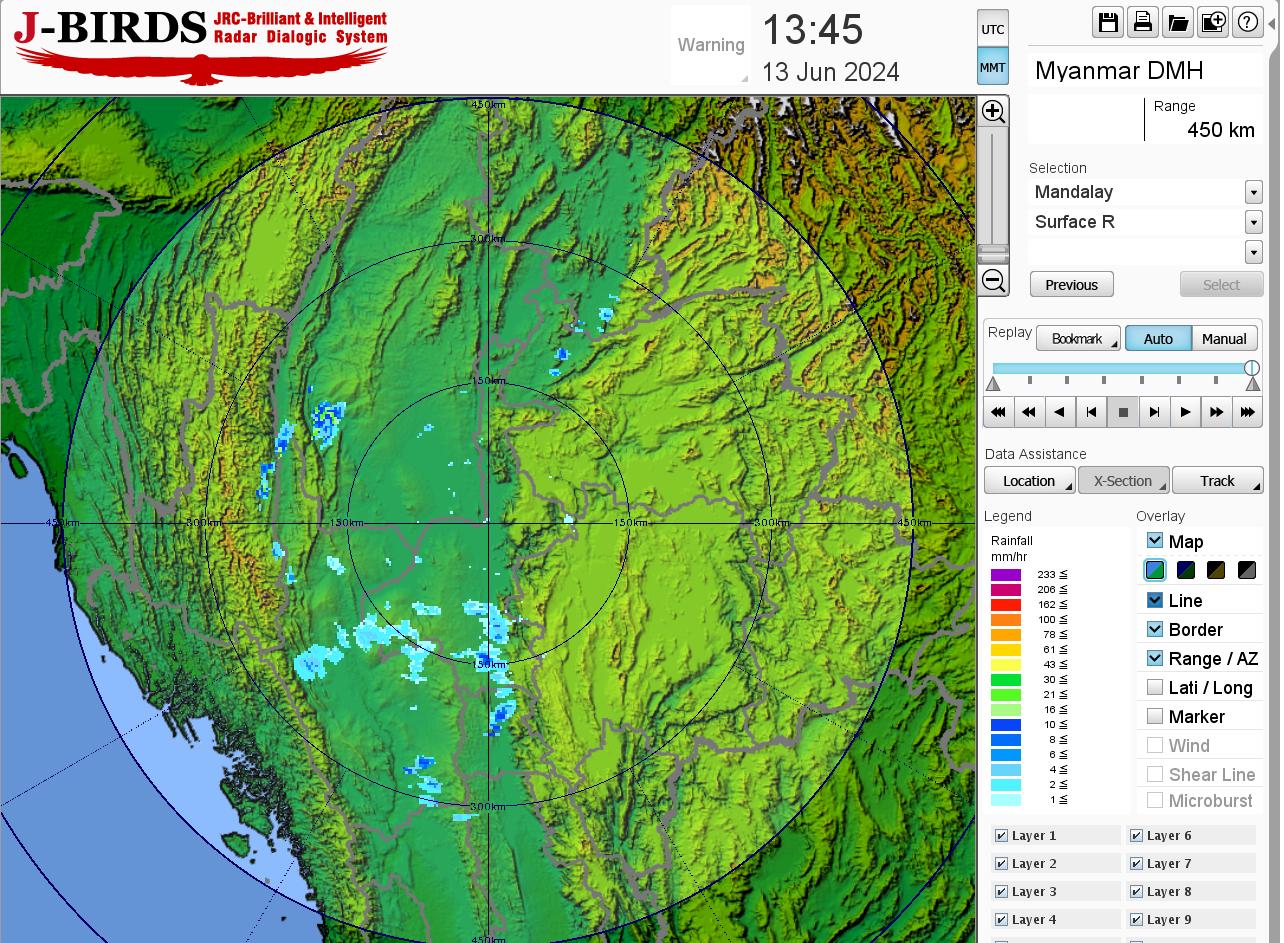Open the folder icon in top toolbar
Screen dimensions: 1284x943
[x=1178, y=22]
